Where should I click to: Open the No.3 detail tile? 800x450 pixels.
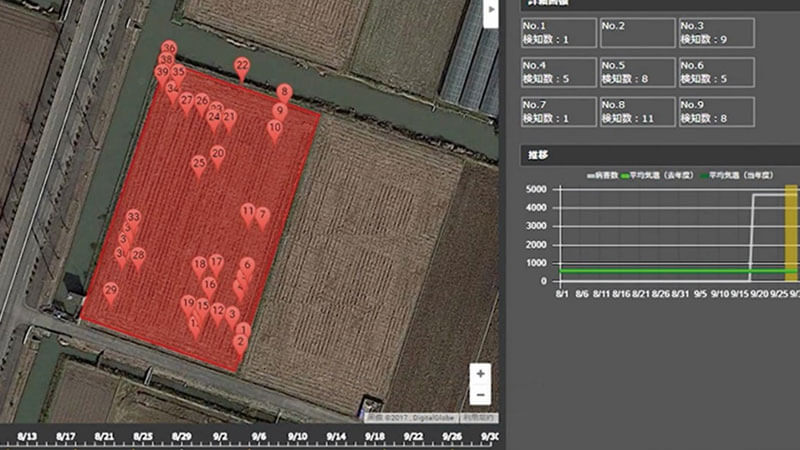715,32
